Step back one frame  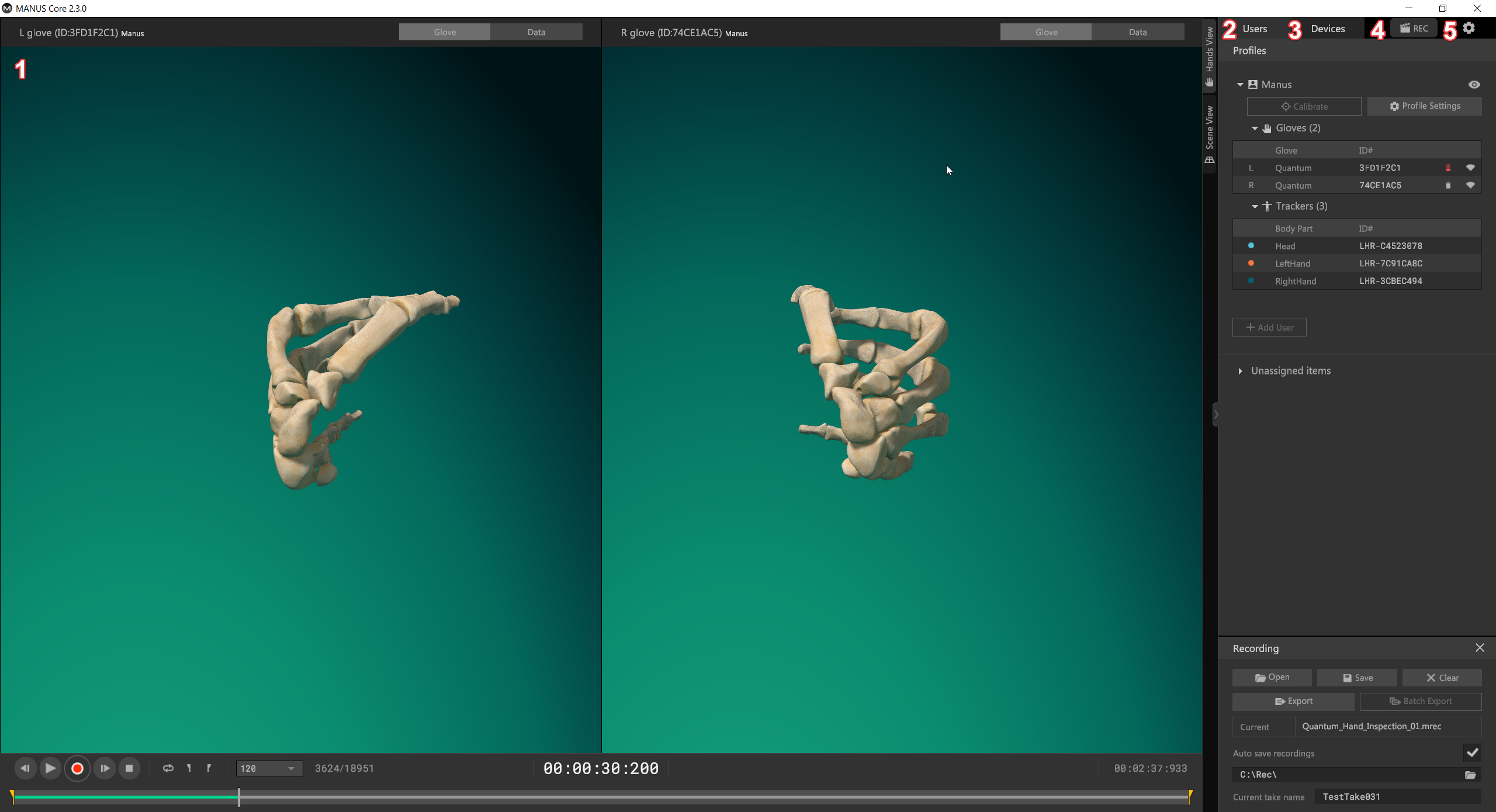tap(25, 768)
